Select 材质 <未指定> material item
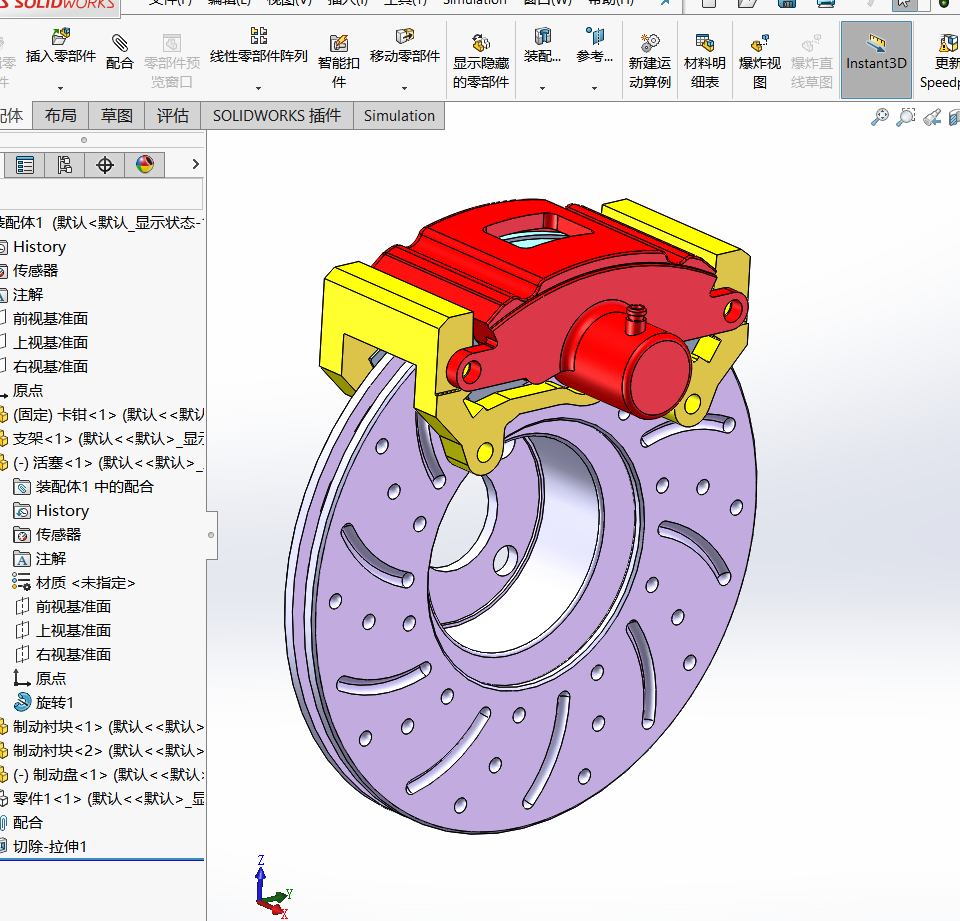The image size is (960, 921). click(x=74, y=582)
